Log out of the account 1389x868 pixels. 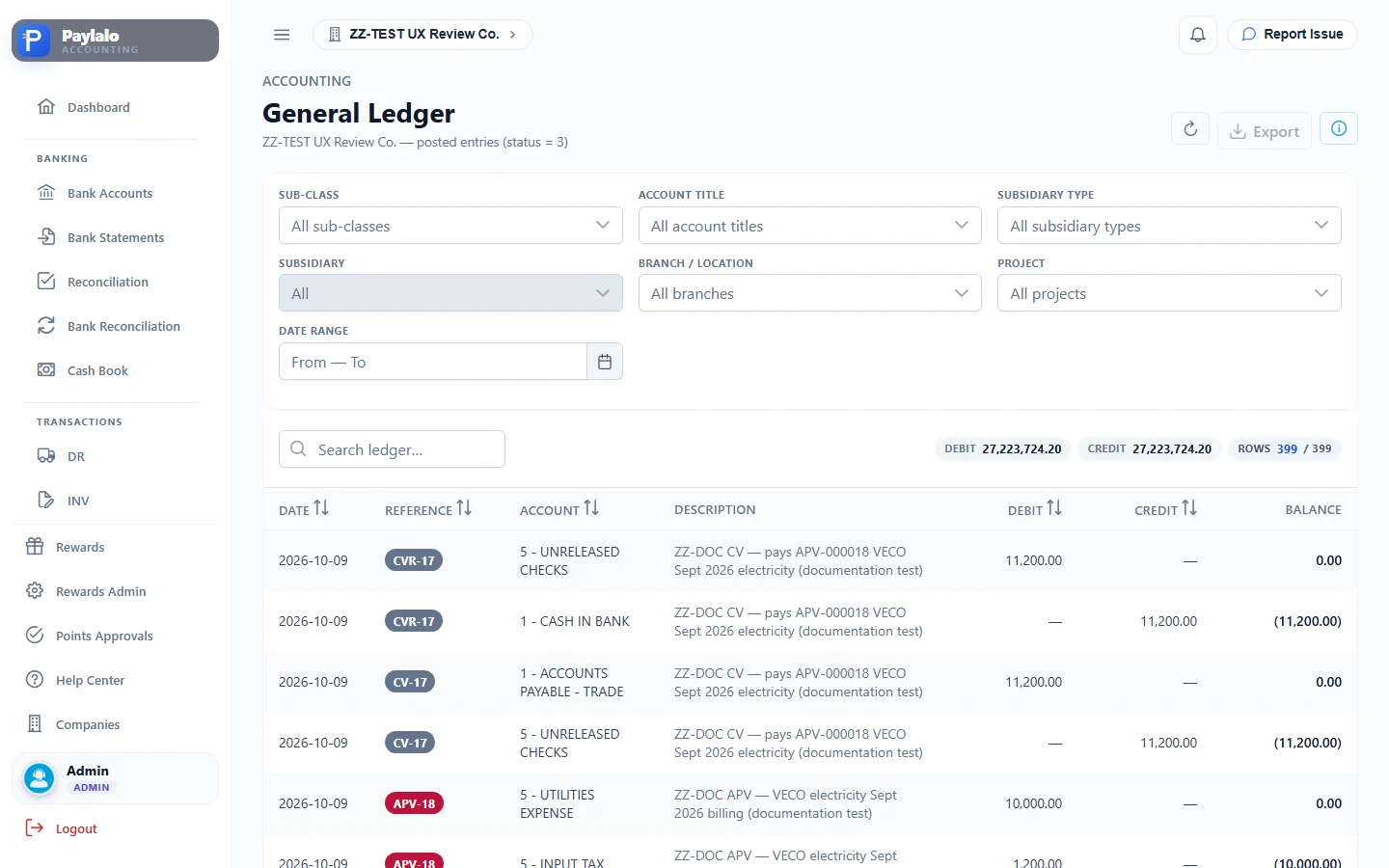pos(62,828)
